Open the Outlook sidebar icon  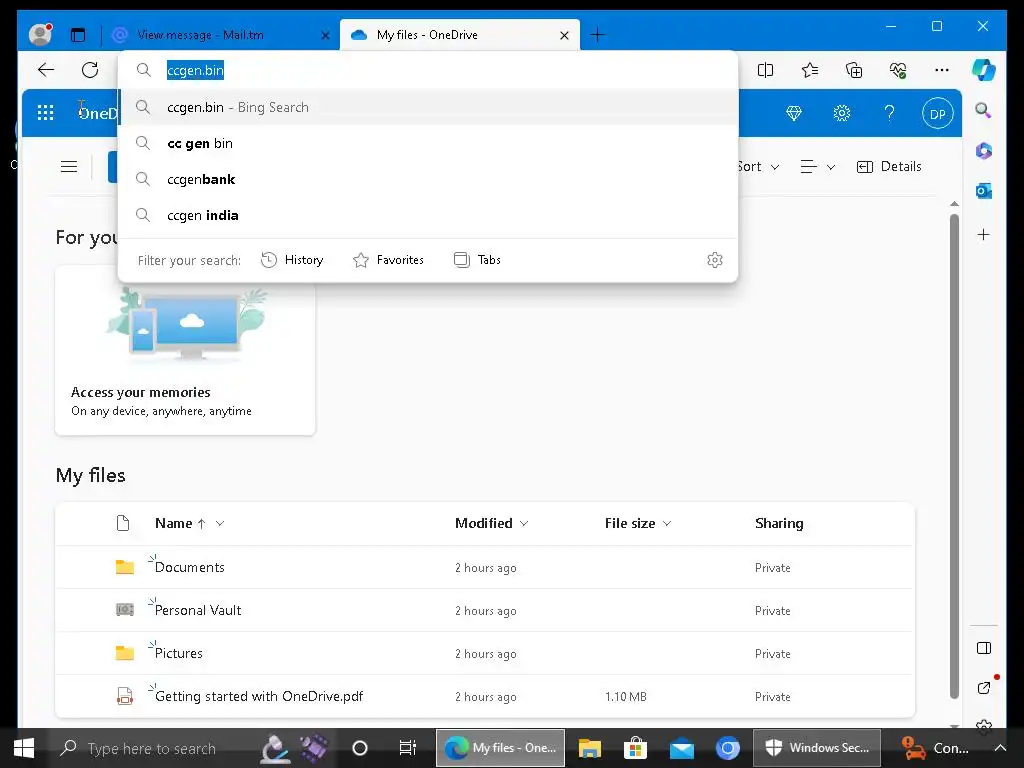click(984, 191)
